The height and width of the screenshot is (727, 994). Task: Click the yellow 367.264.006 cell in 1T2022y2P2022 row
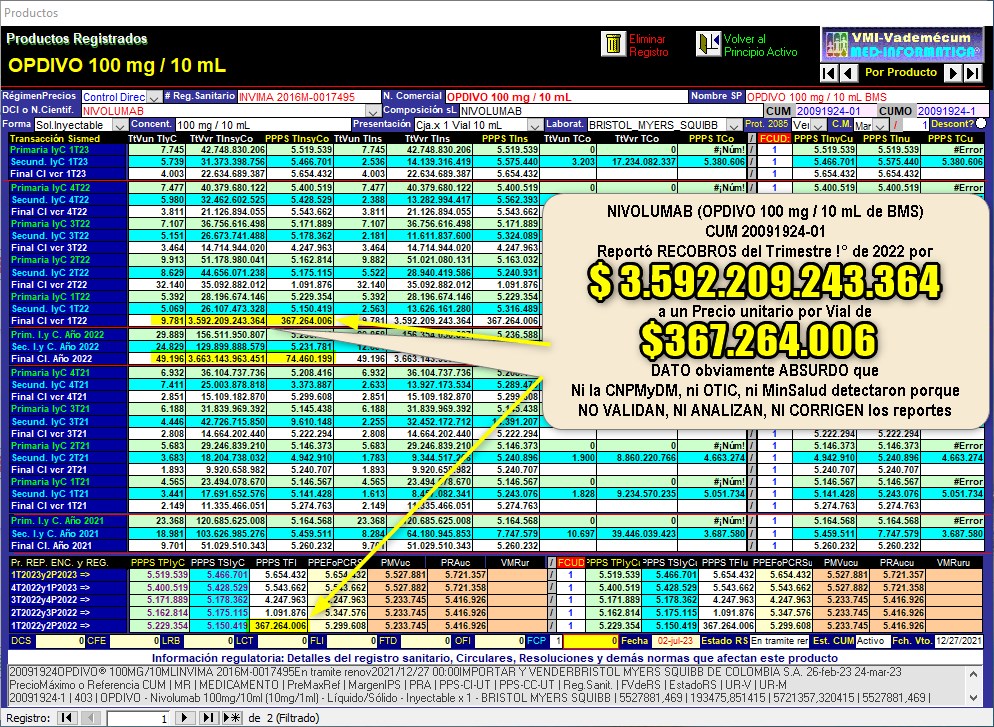point(278,626)
